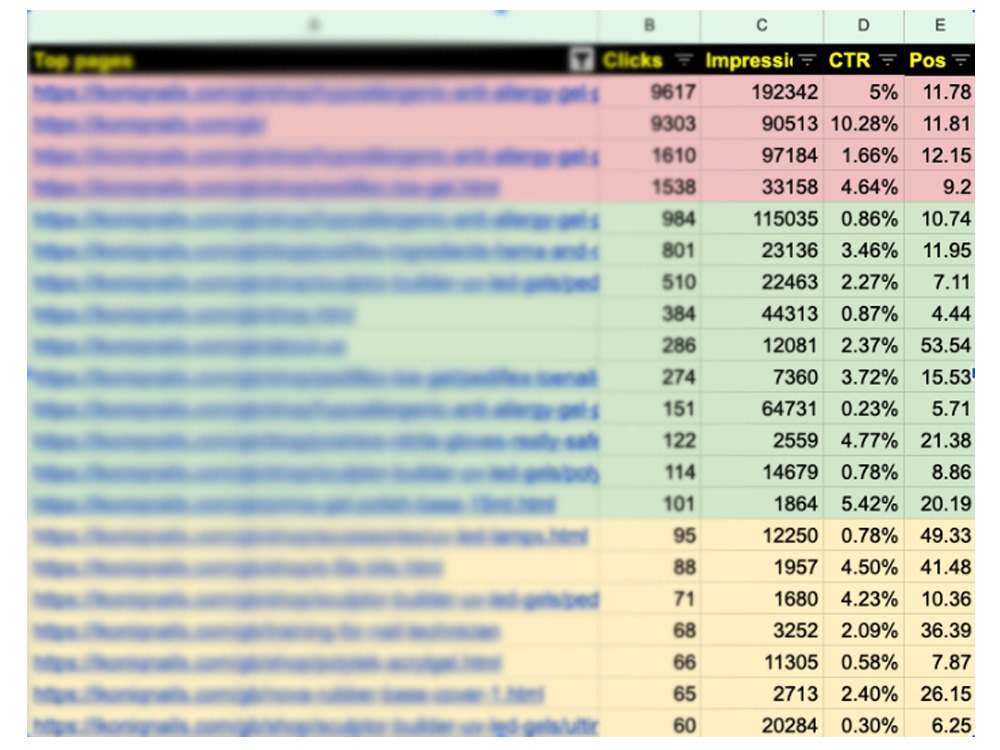Select the clicks cell showing 9303
This screenshot has height=750, width=1000.
coord(649,124)
